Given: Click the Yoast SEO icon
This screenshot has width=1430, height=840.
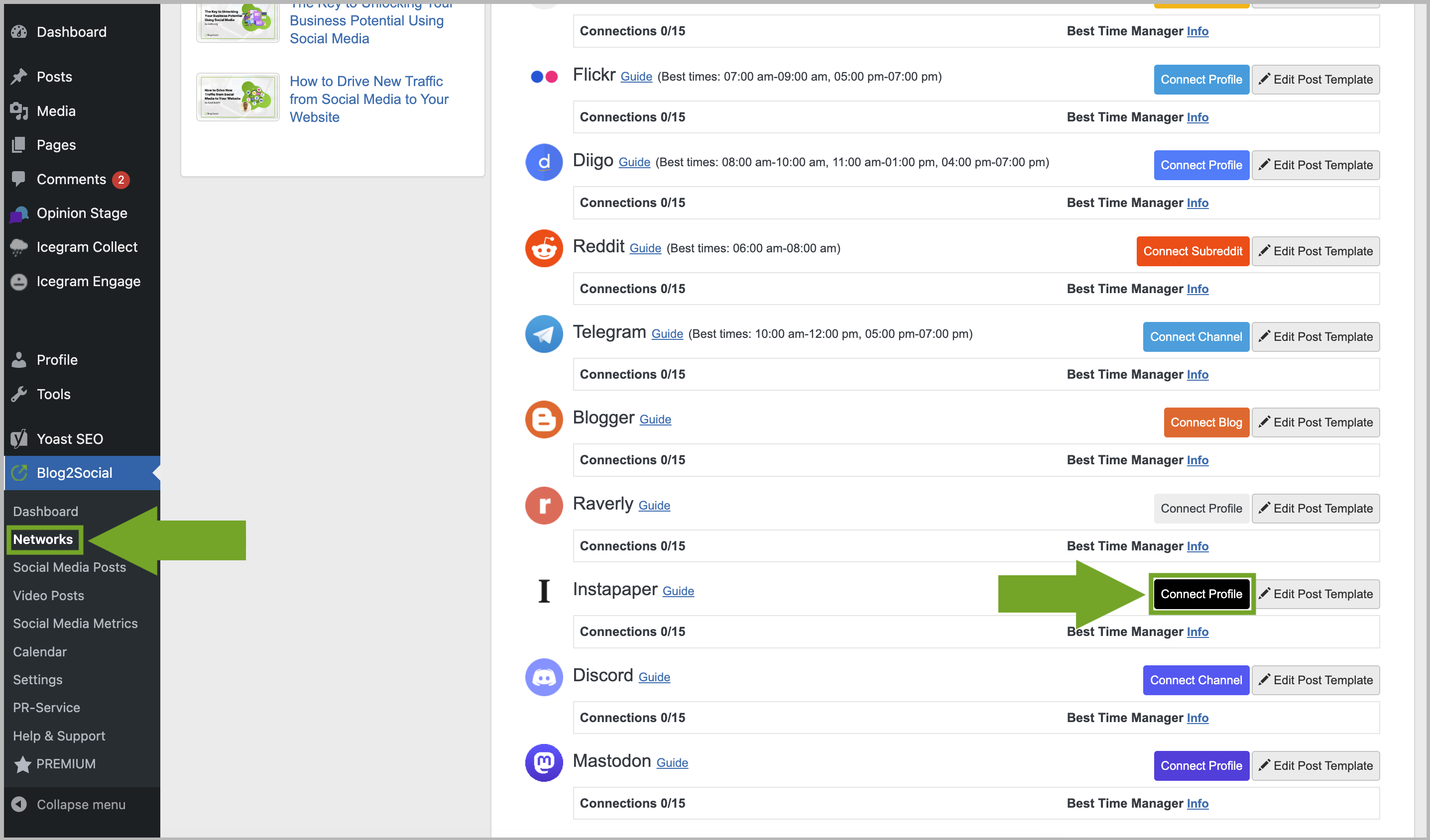Looking at the screenshot, I should coord(19,439).
